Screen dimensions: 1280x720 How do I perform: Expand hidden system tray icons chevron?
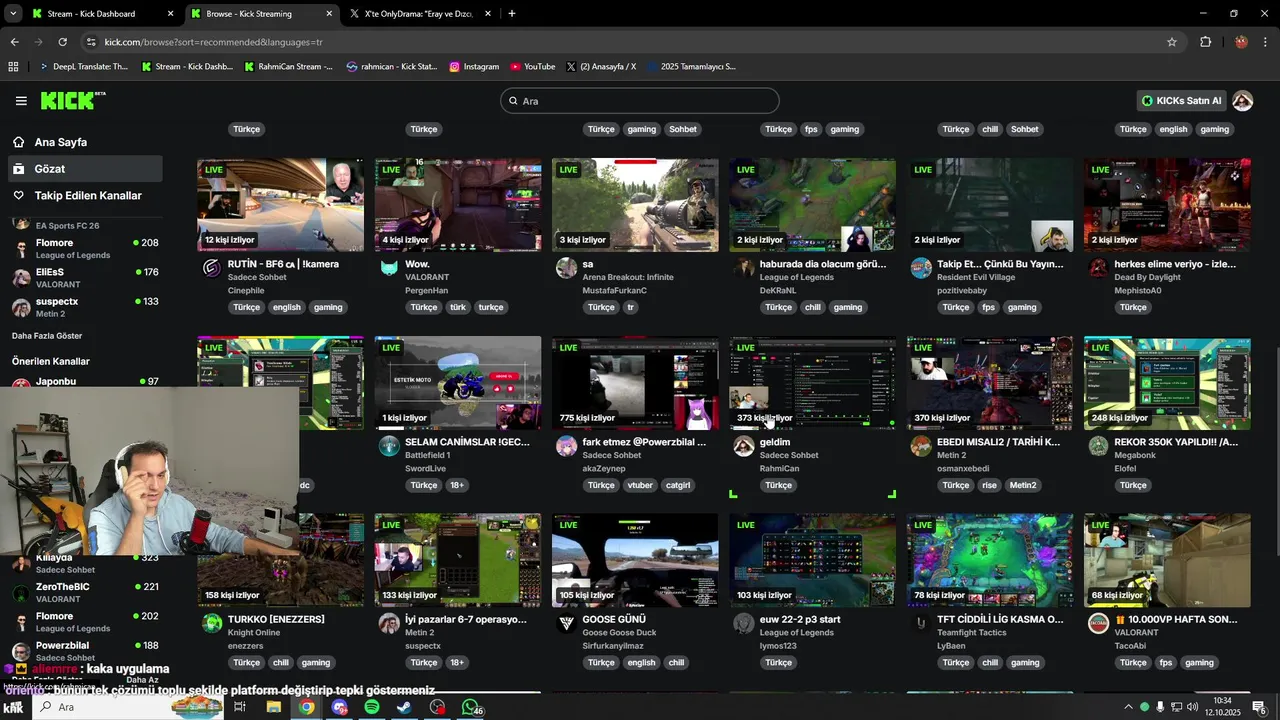[1129, 707]
